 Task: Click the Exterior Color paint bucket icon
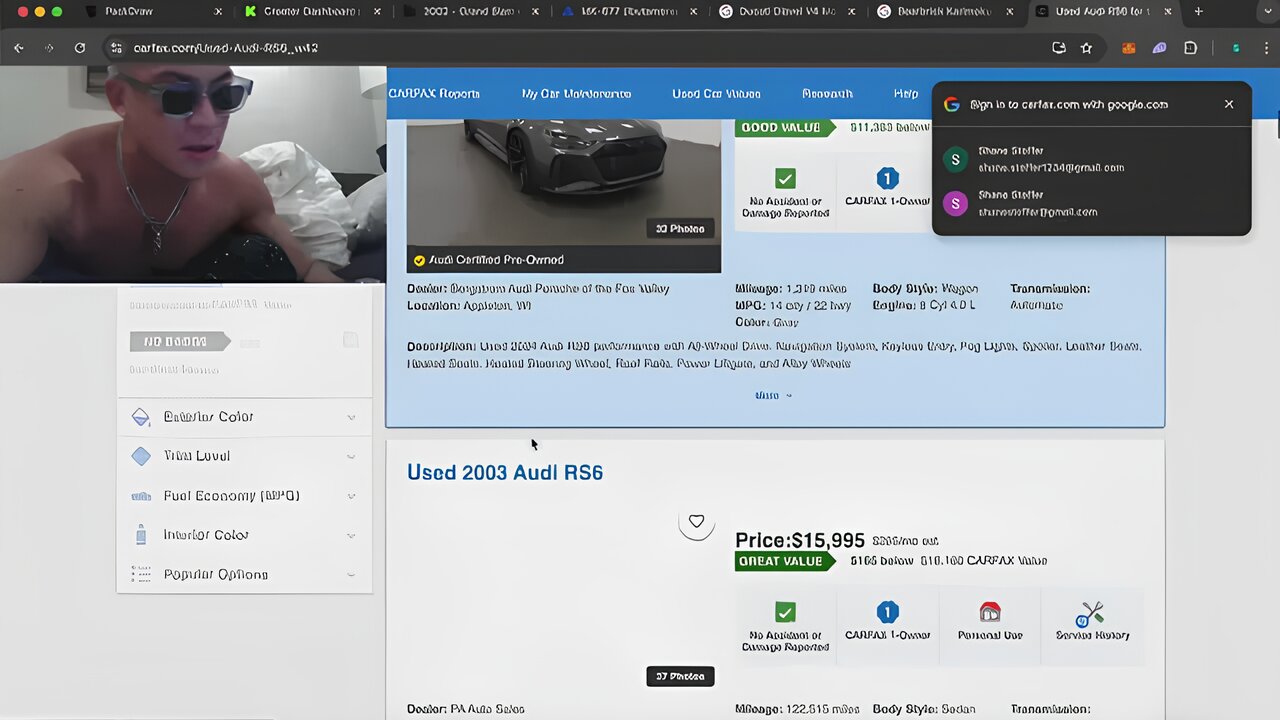tap(141, 417)
